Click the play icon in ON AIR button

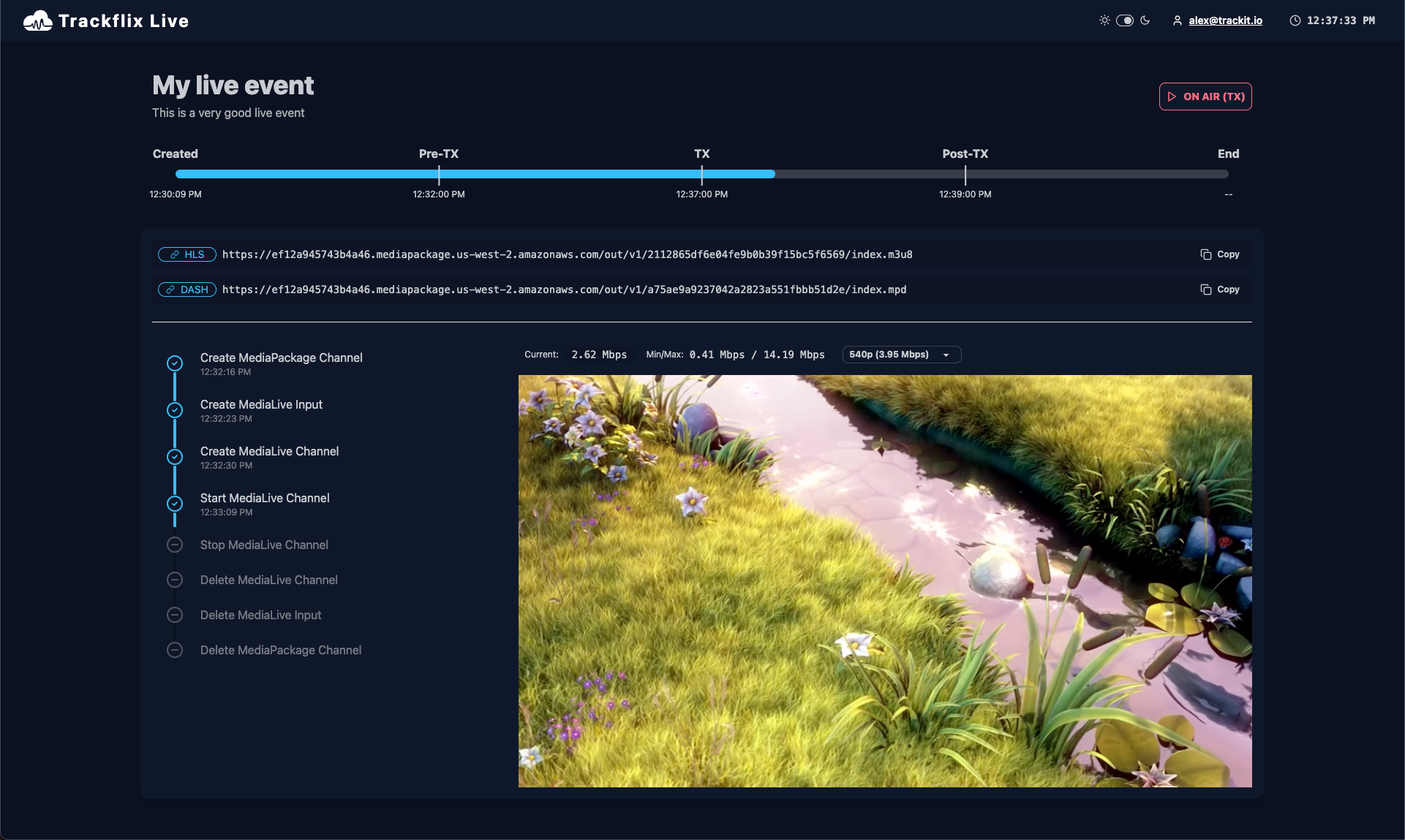click(x=1172, y=97)
